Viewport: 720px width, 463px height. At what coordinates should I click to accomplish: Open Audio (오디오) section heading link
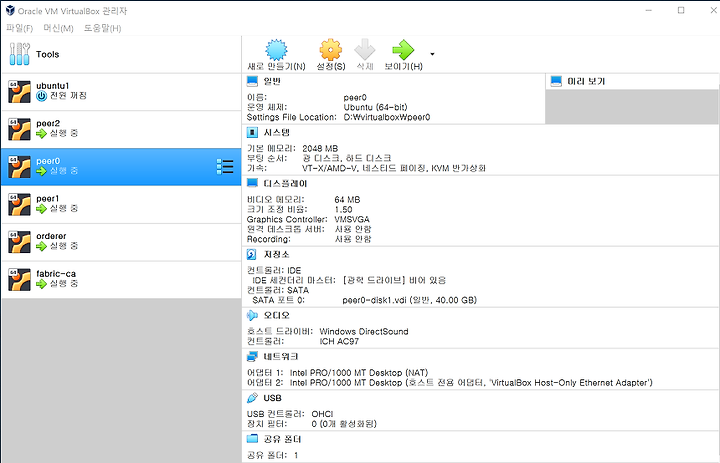tap(276, 315)
